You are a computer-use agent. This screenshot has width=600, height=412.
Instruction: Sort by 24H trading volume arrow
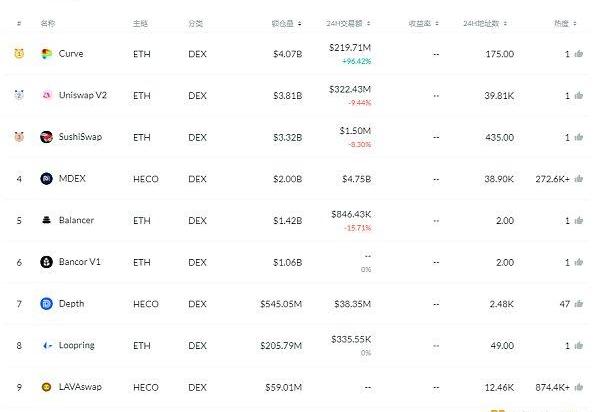(368, 24)
